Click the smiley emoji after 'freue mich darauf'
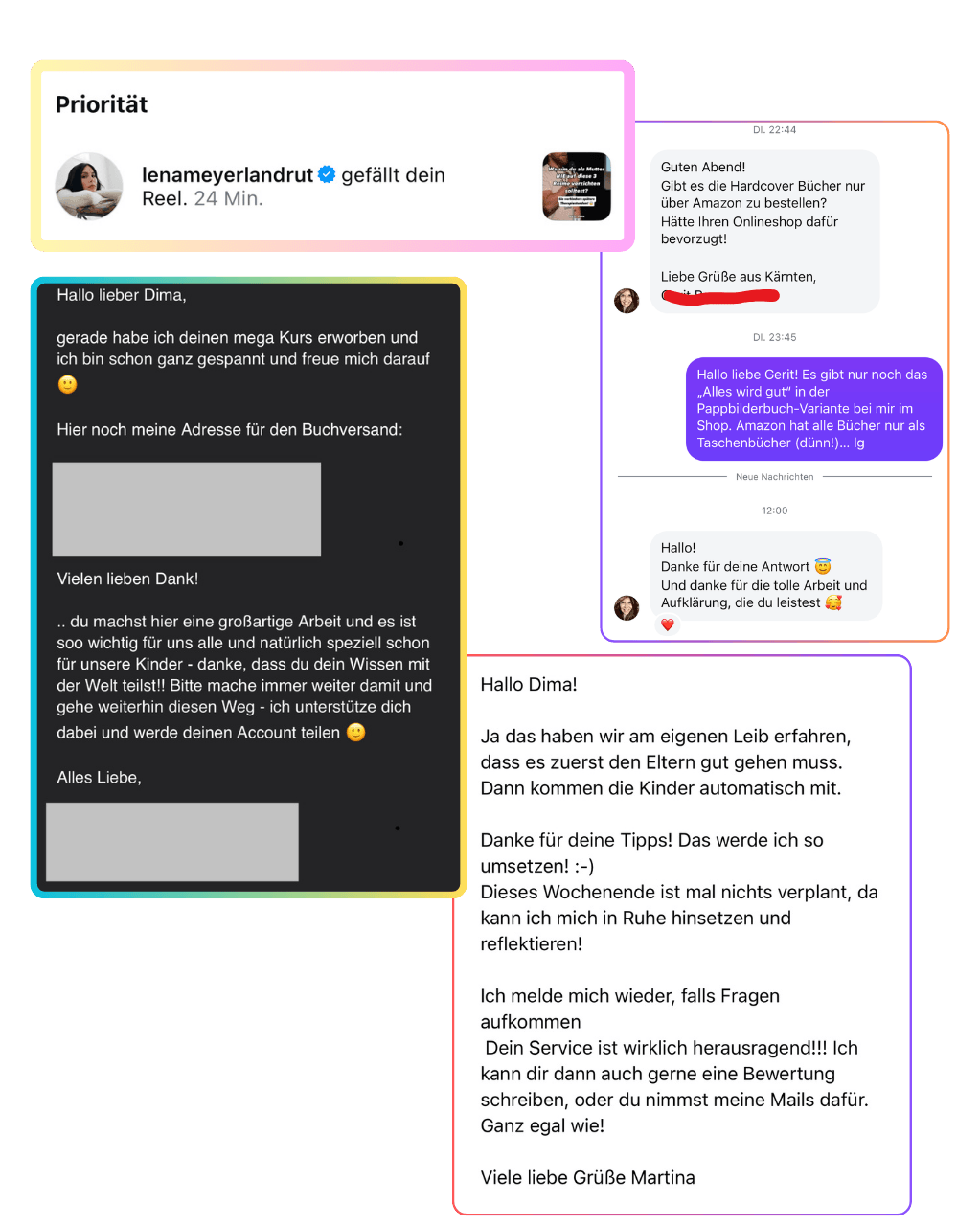This screenshot has width=980, height=1226. [x=67, y=384]
